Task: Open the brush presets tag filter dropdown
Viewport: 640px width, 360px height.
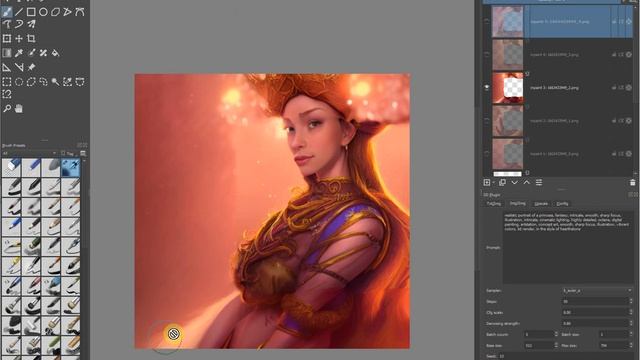Action: pyautogui.click(x=29, y=153)
